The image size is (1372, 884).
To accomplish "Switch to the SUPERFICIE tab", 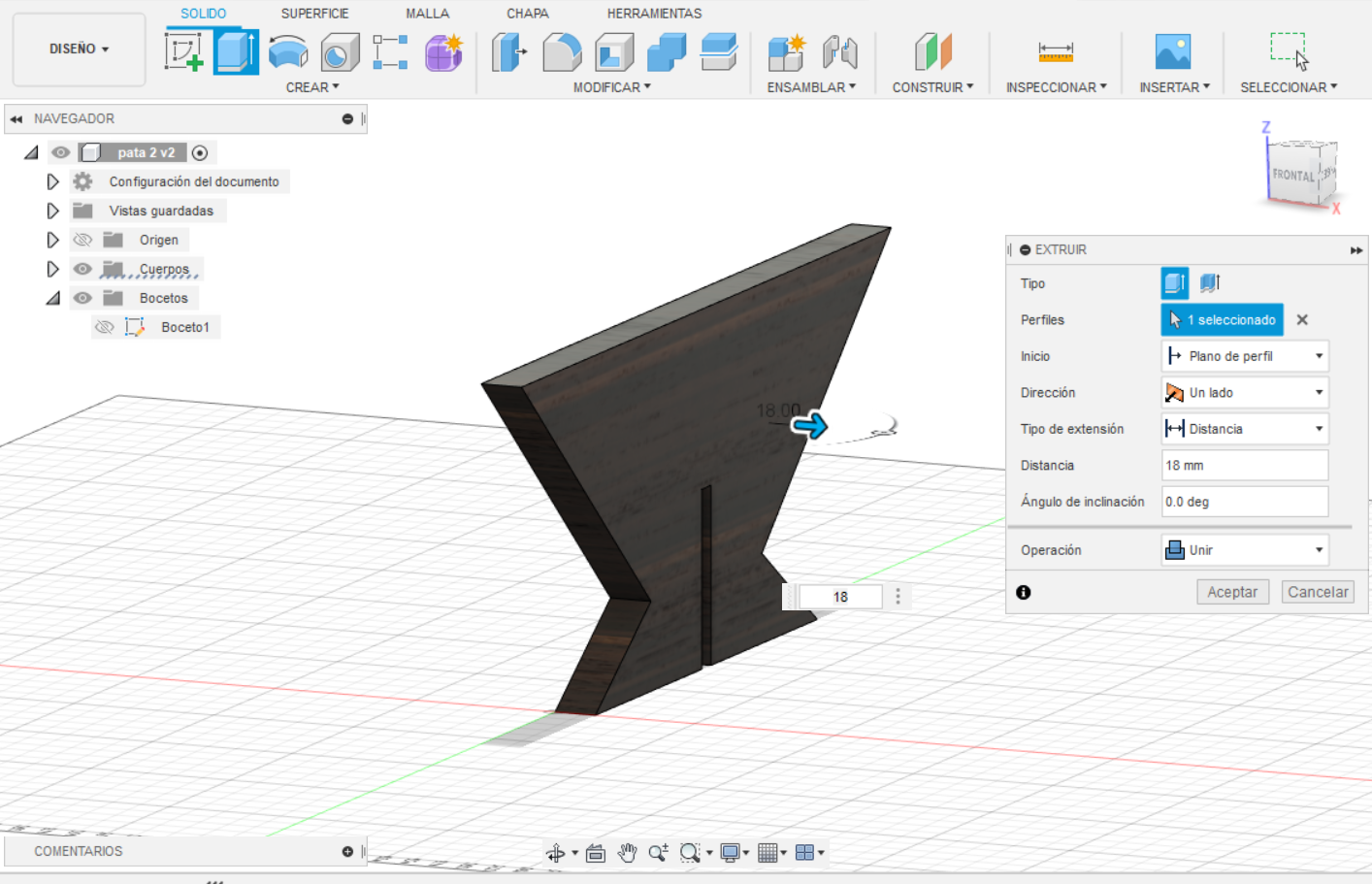I will click(314, 13).
